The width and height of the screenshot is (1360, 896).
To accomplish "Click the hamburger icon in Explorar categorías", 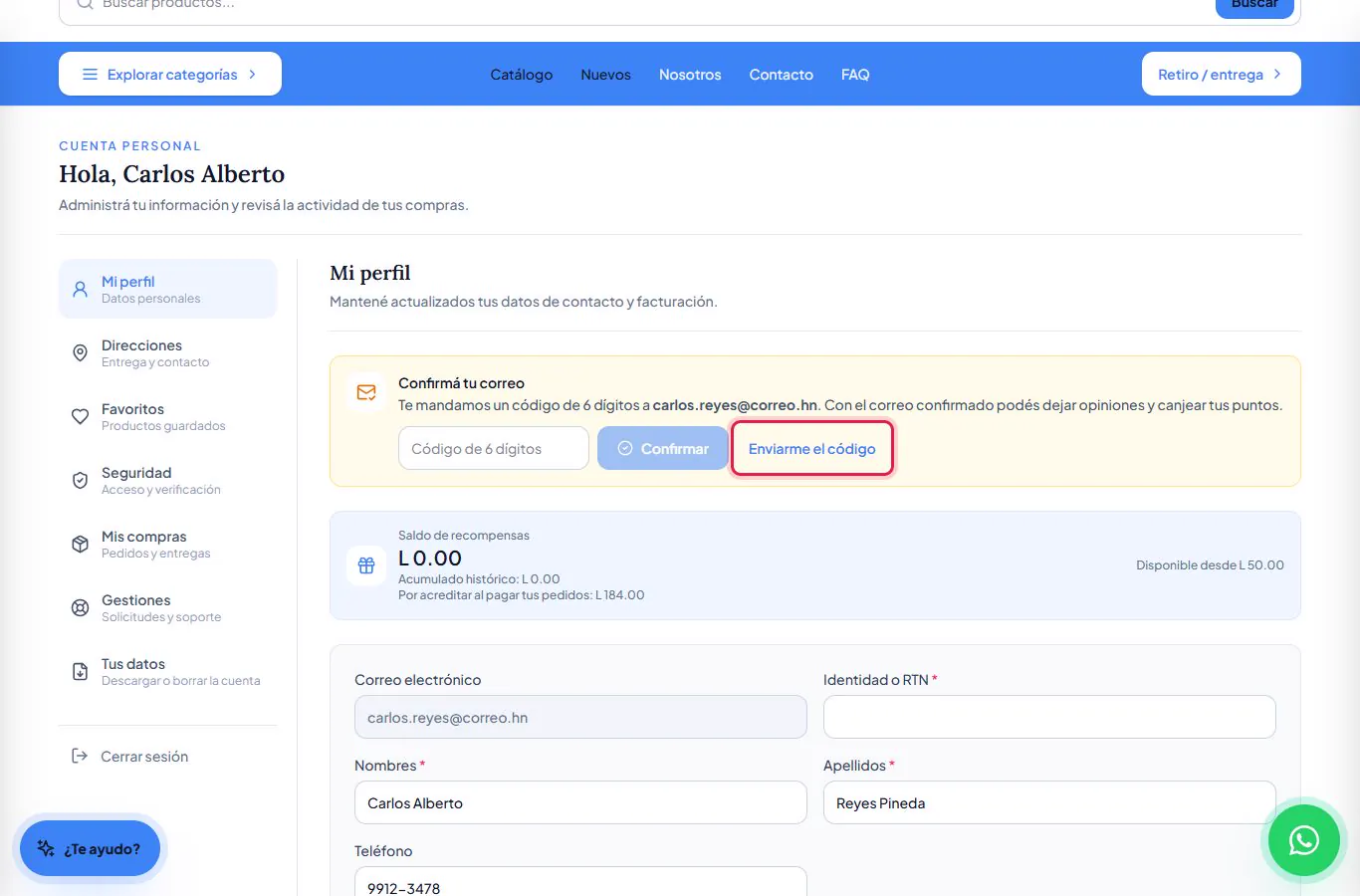I will coord(90,75).
